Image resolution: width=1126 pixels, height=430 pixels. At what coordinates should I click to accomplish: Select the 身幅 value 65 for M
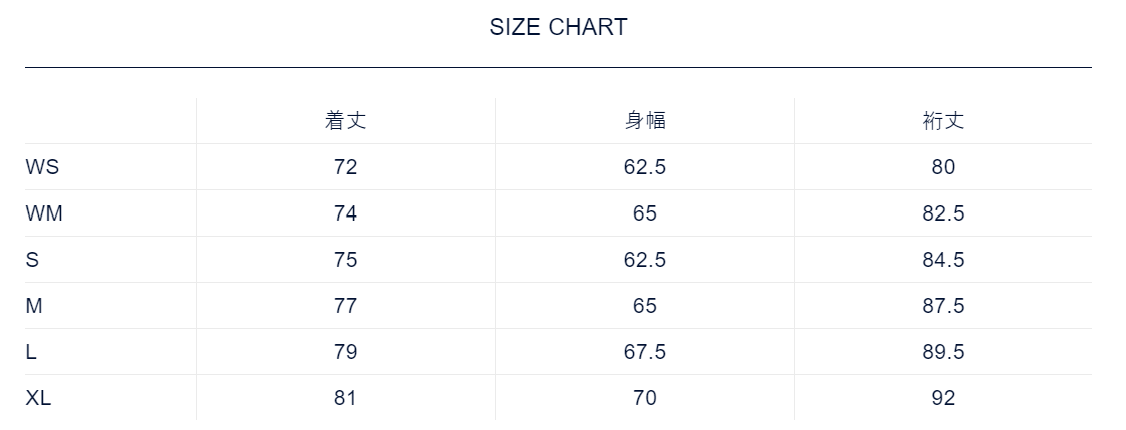tap(644, 305)
